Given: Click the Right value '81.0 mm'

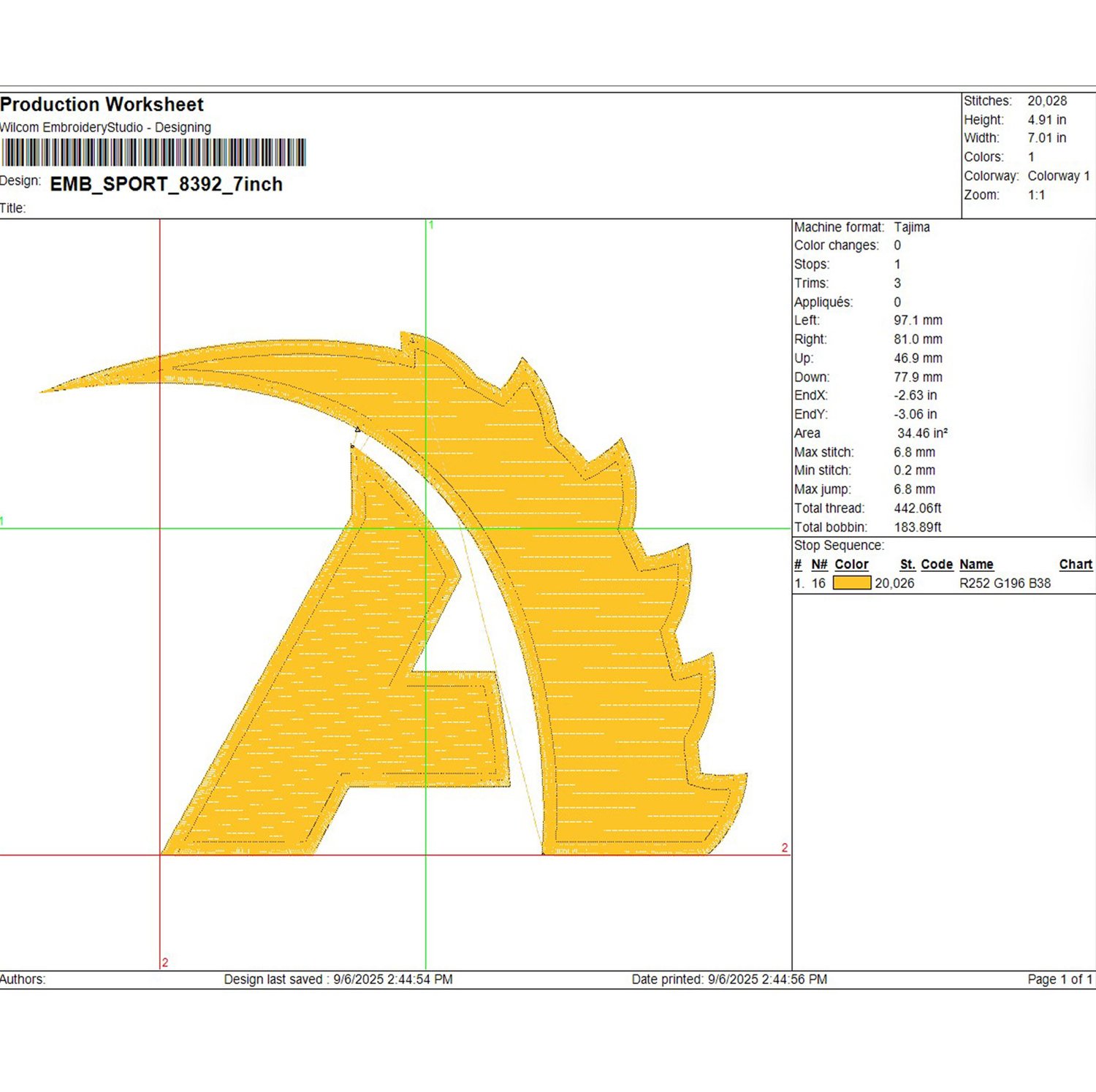Looking at the screenshot, I should pos(918,340).
